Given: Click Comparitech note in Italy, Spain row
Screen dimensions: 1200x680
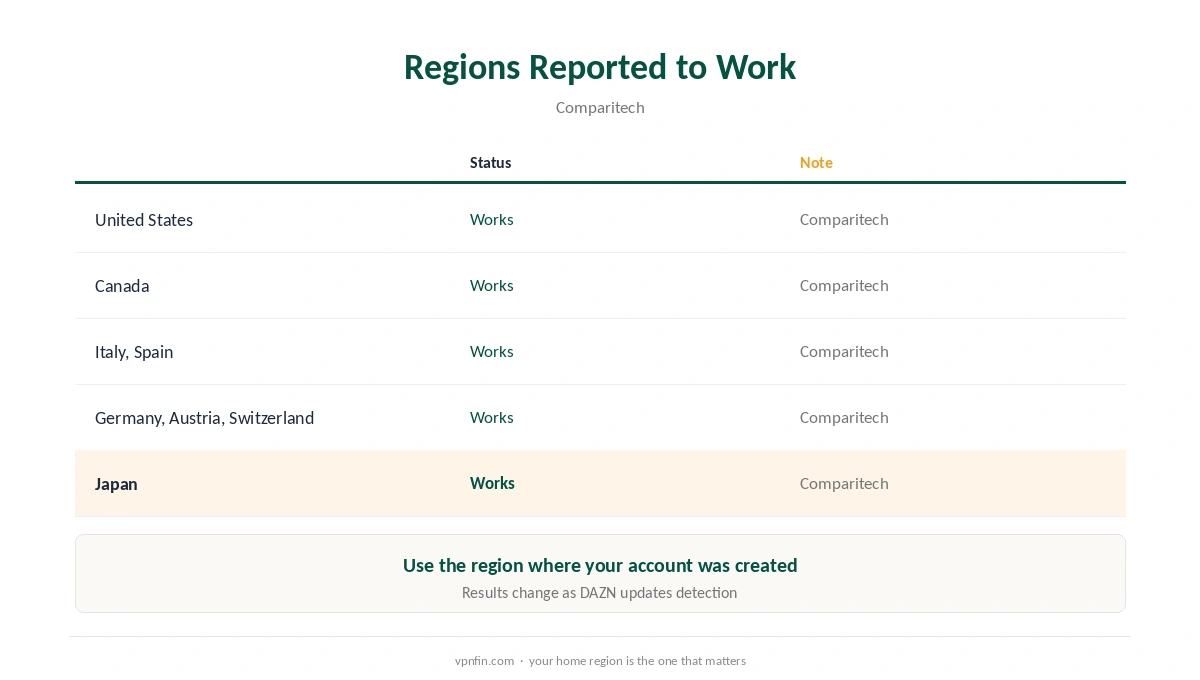Looking at the screenshot, I should 844,351.
